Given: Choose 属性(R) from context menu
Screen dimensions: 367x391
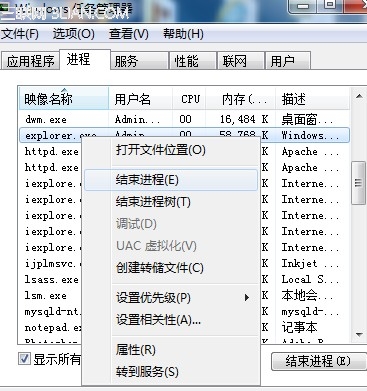Looking at the screenshot, I should 171,350.
